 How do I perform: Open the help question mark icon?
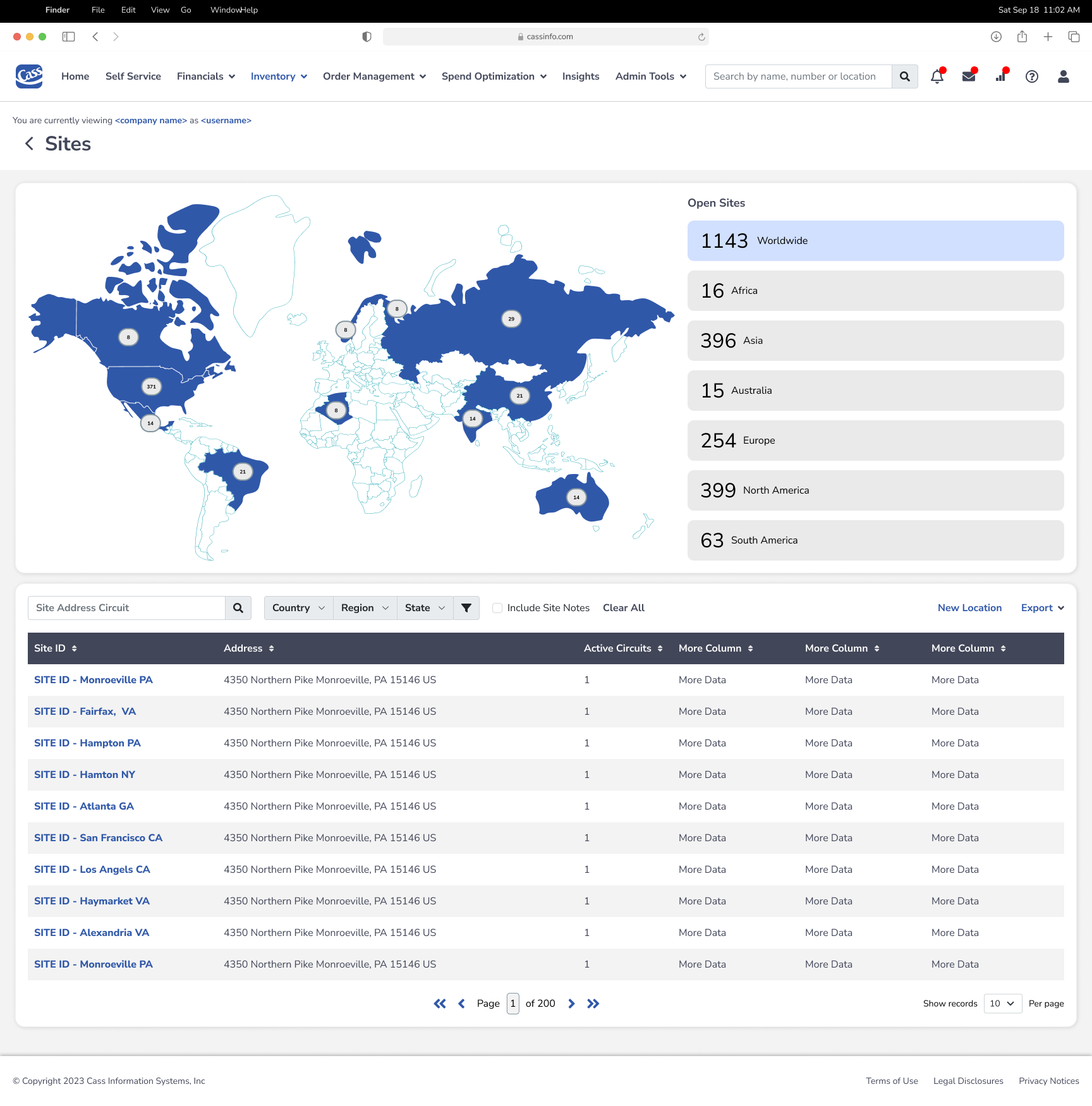tap(1031, 76)
